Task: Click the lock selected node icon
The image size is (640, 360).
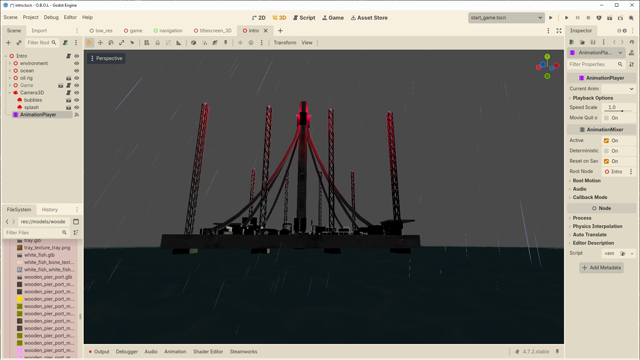Action: (157, 42)
